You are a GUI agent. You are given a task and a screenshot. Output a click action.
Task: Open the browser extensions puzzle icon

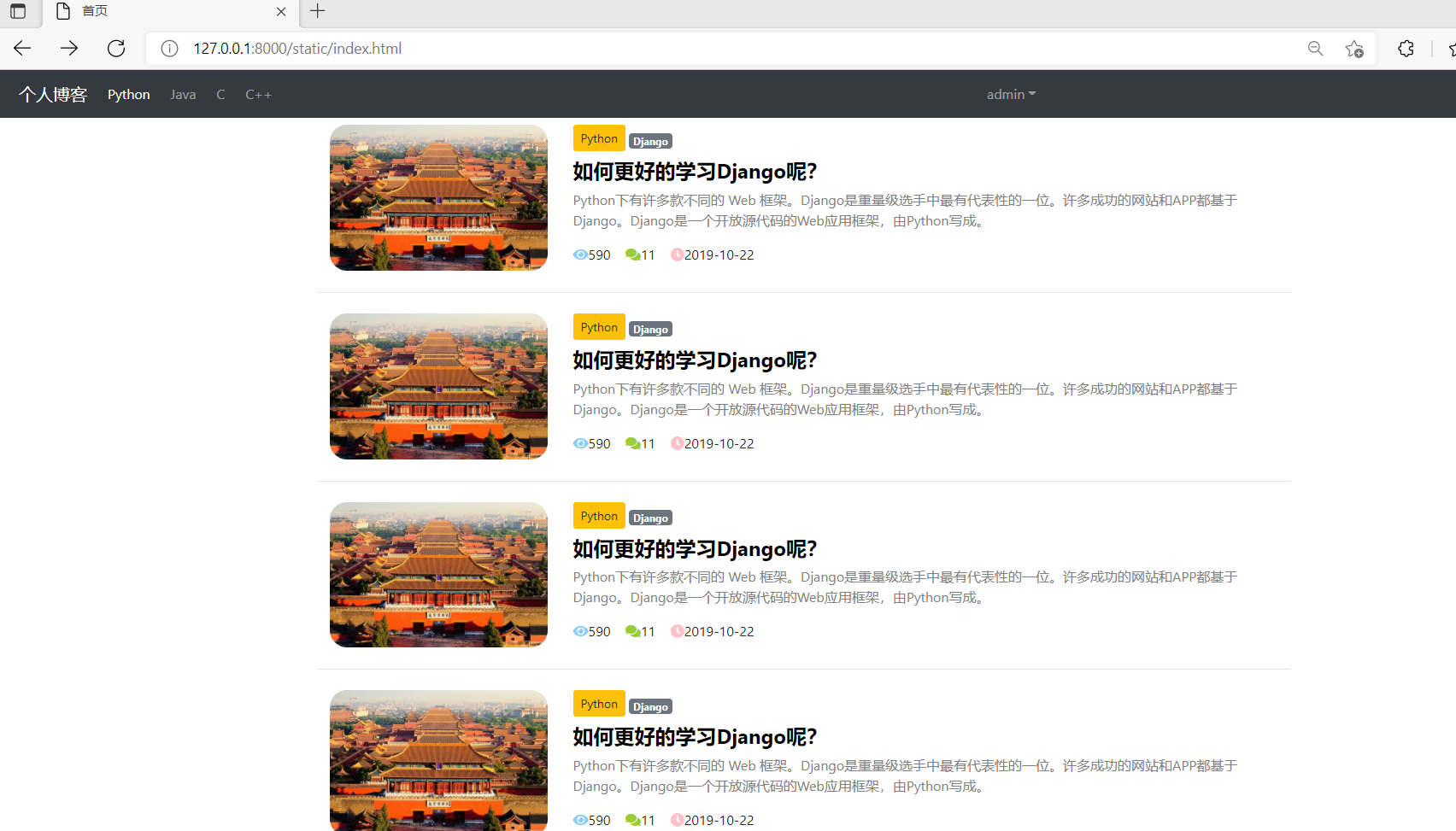(x=1406, y=49)
